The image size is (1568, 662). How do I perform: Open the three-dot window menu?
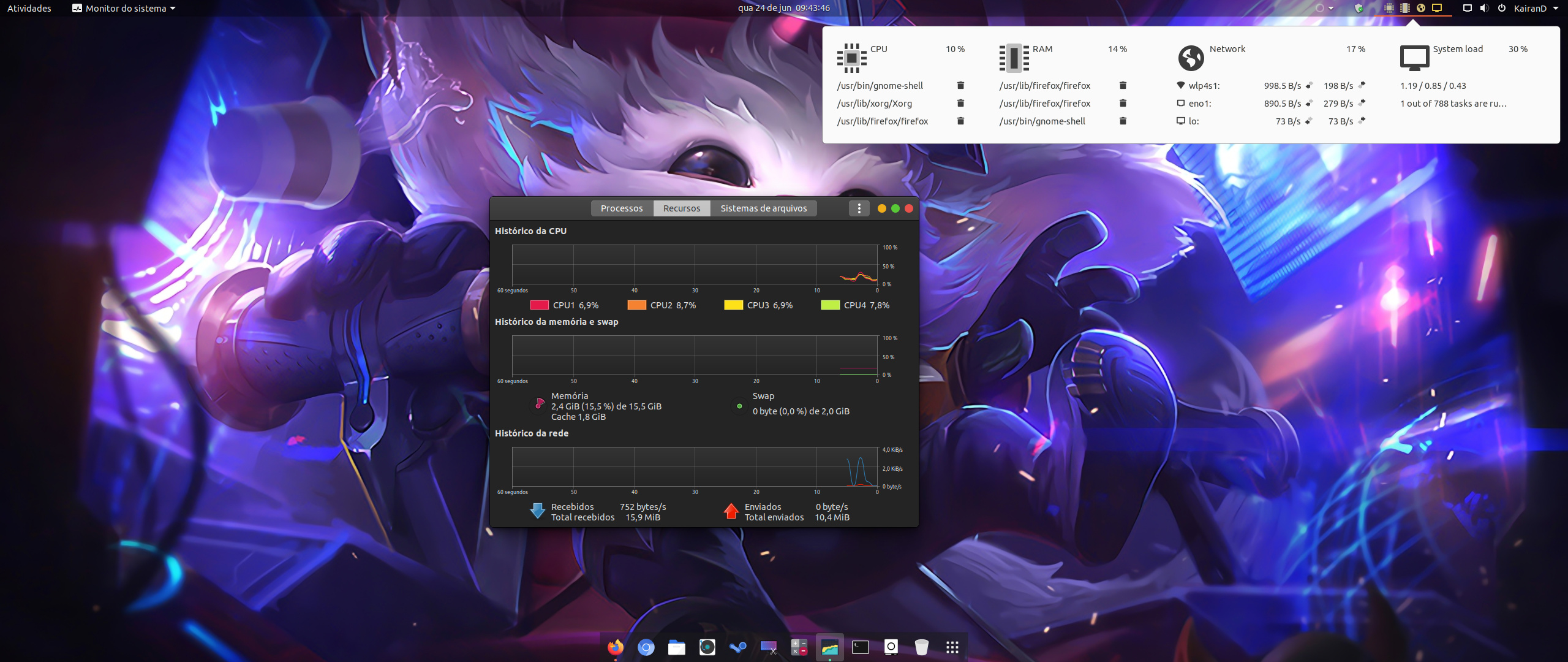point(859,208)
